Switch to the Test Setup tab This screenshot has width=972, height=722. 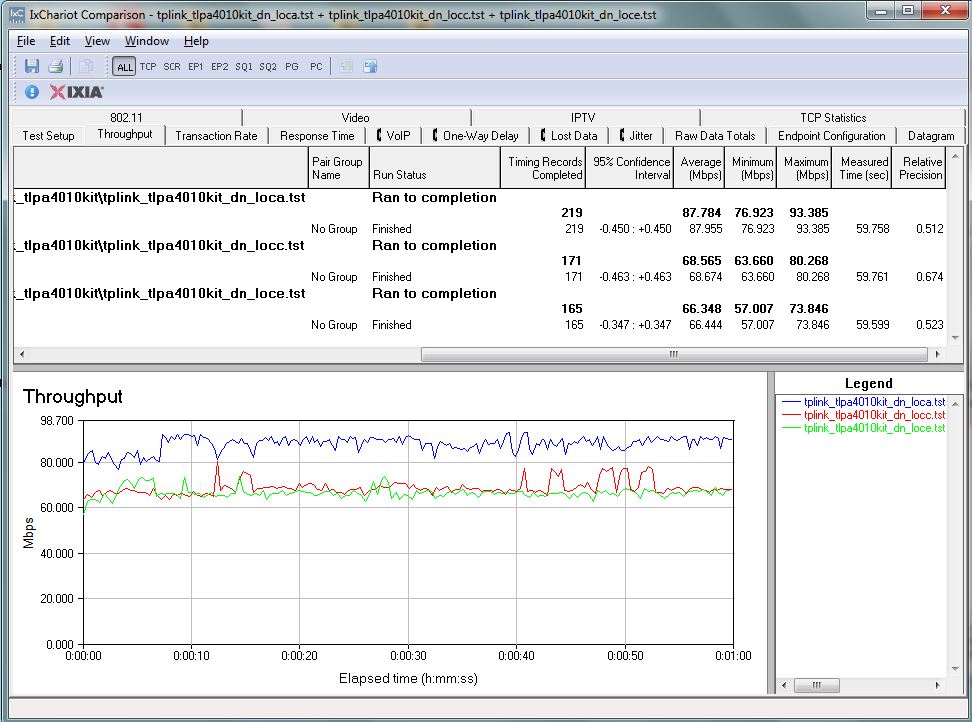48,136
